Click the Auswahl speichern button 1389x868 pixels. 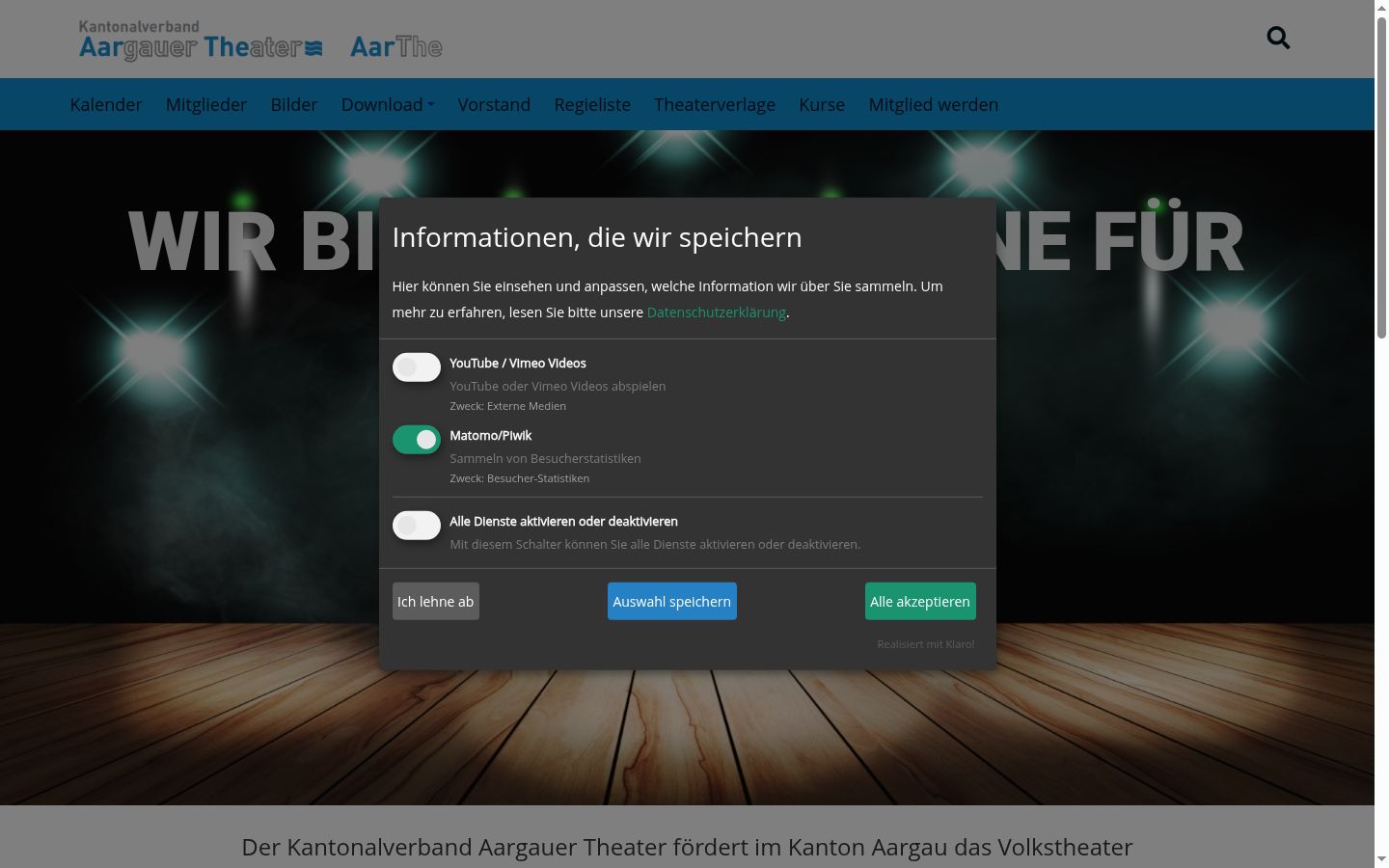pos(672,601)
